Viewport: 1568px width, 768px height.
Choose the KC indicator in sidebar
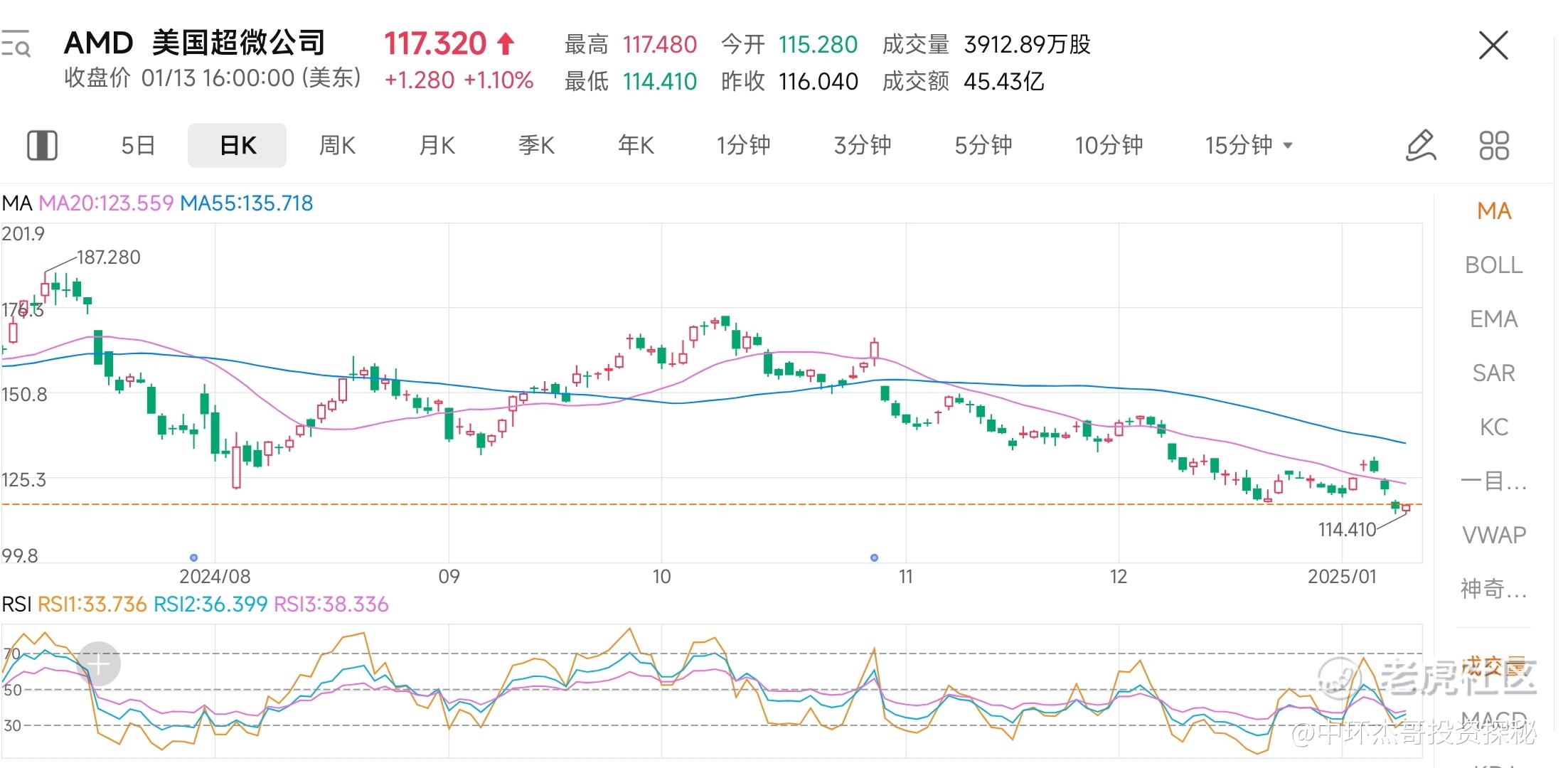click(x=1493, y=427)
